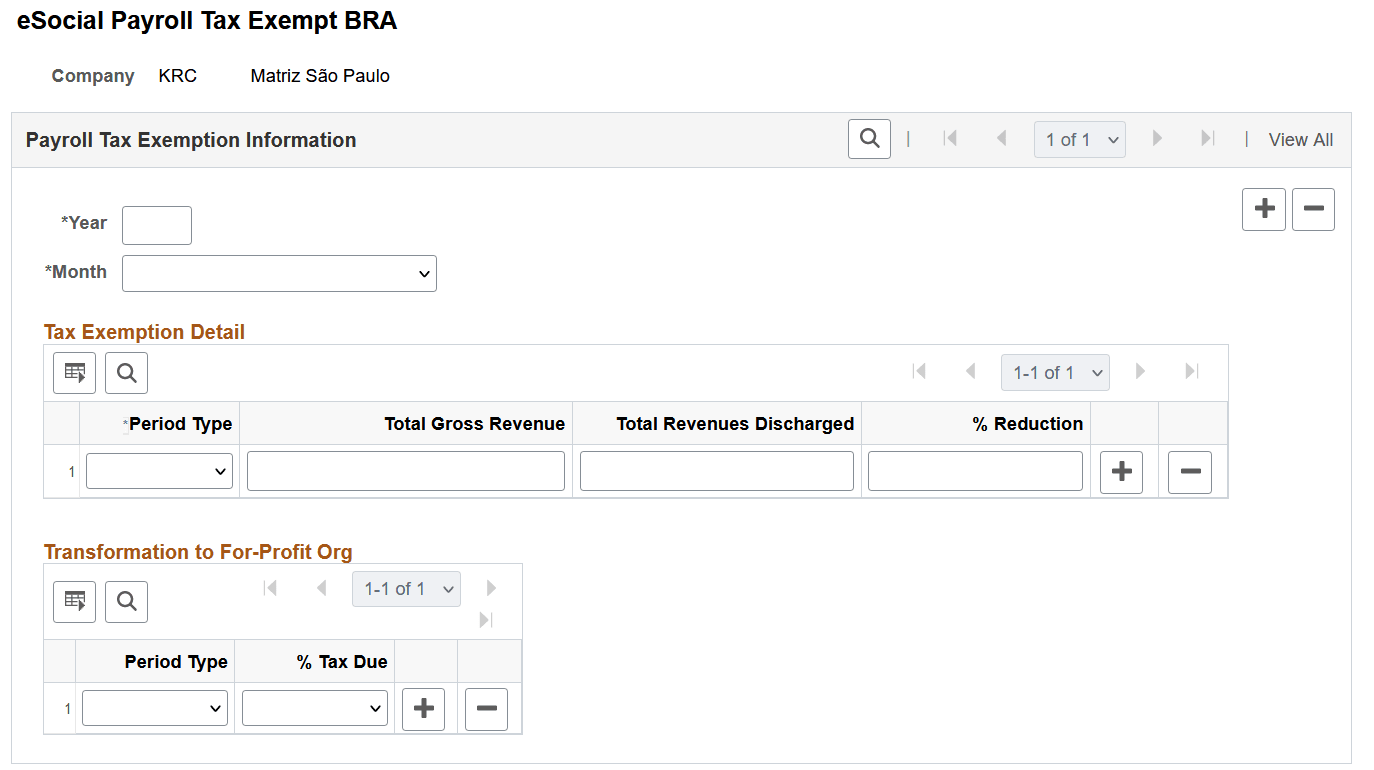Screen dimensions: 1374x770
Task: Click the previous-record arrow in the scroll header
Action: pos(1001,139)
